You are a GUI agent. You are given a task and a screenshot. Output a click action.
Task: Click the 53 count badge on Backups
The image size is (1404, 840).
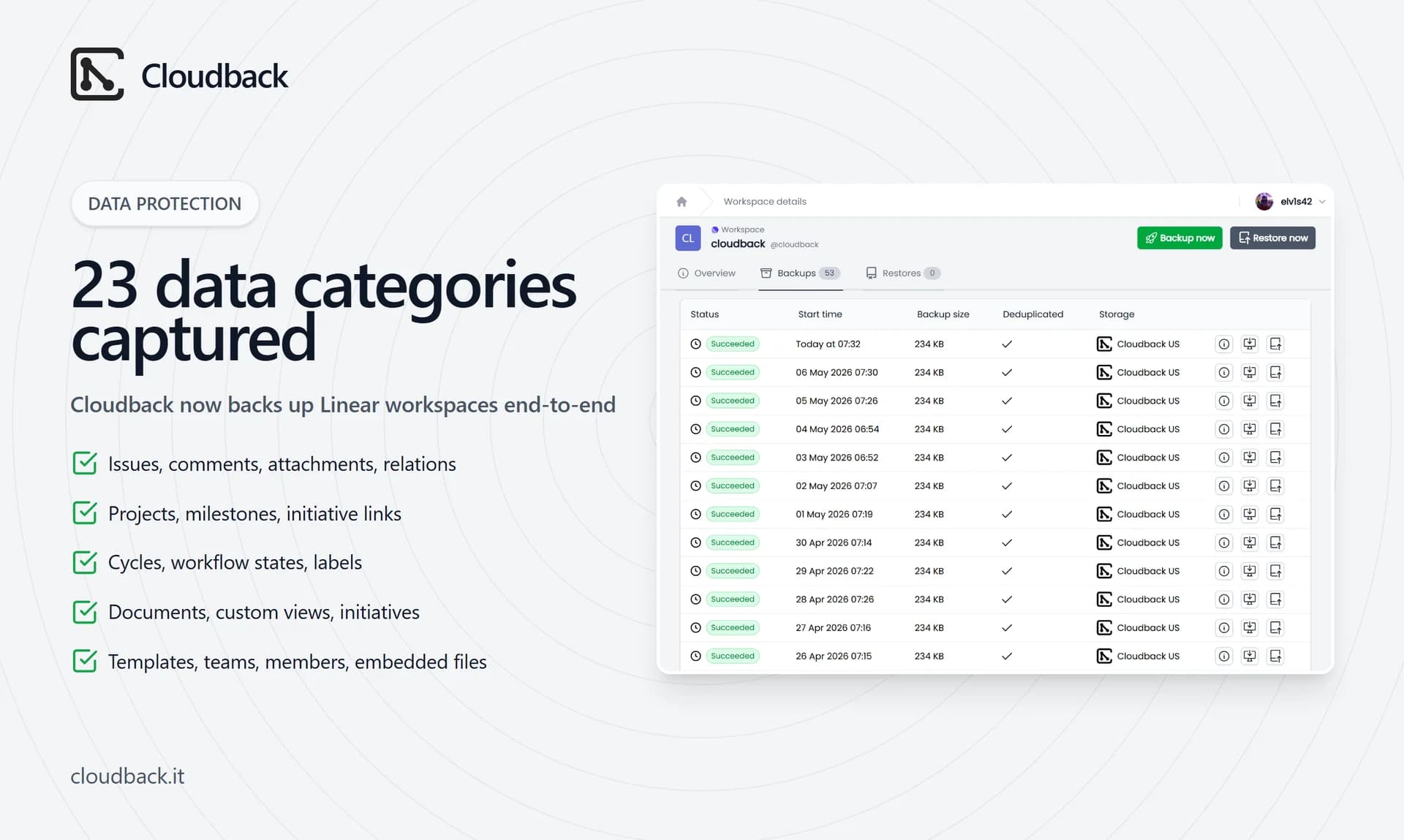click(829, 273)
